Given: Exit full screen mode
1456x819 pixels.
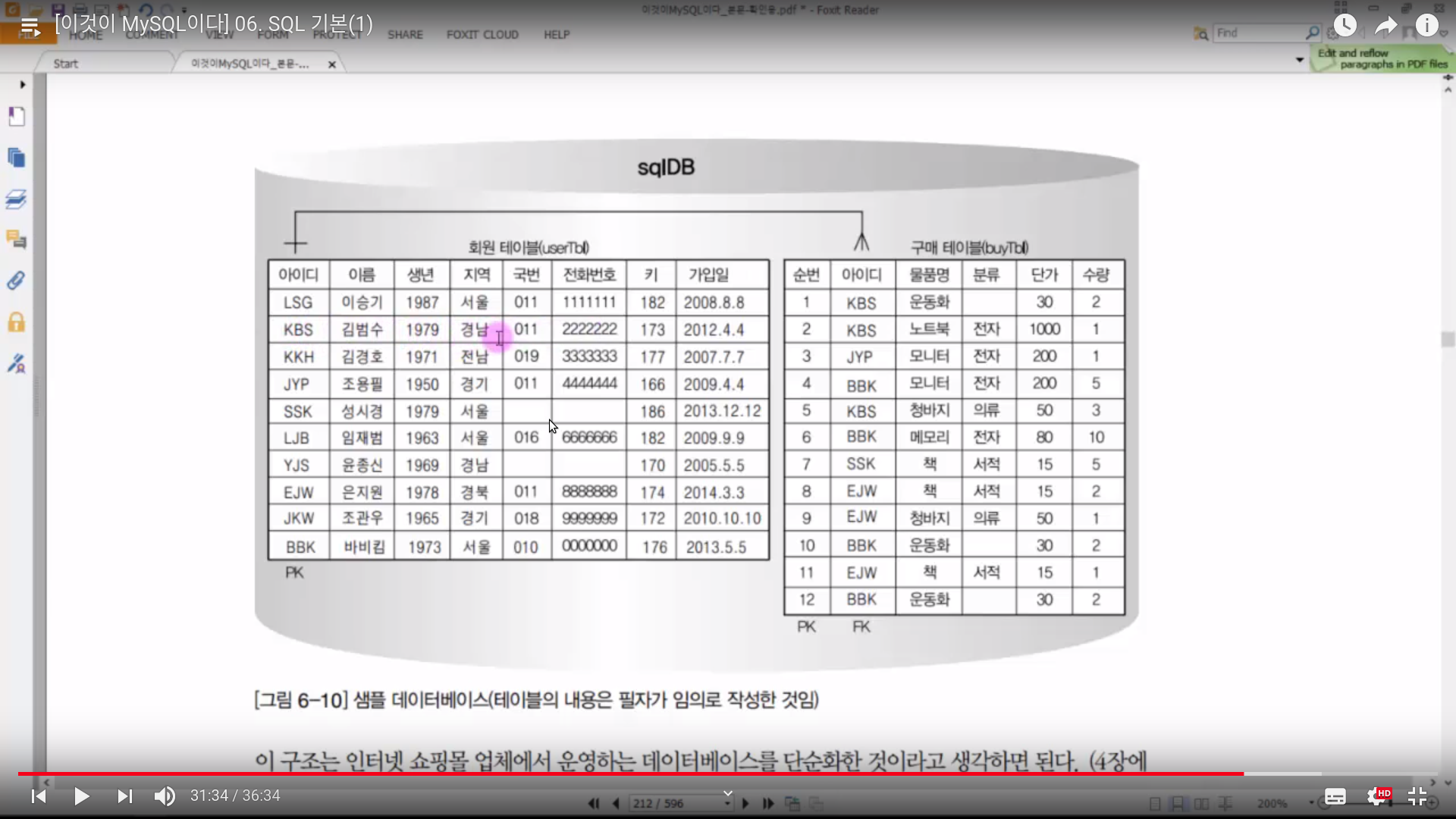Looking at the screenshot, I should pos(1417,796).
